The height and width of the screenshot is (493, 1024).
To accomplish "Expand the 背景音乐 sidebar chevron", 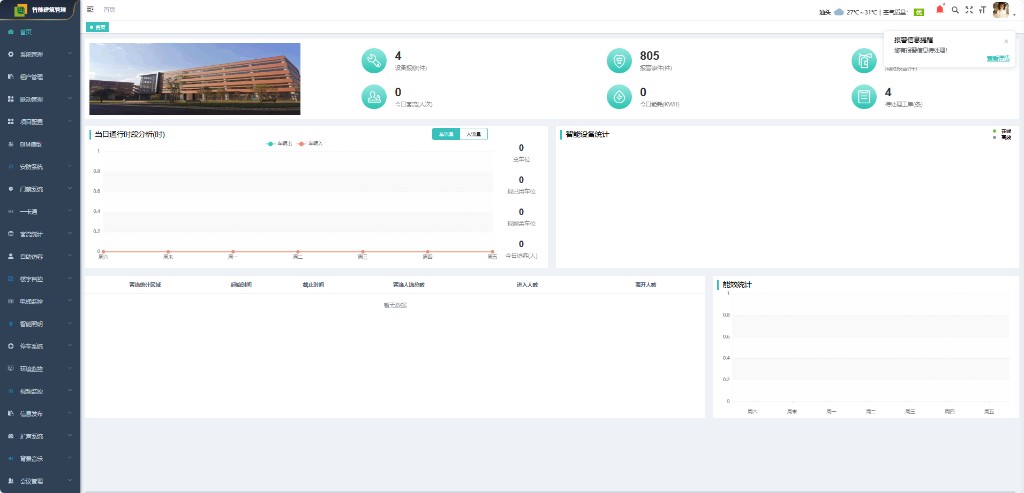I will pyautogui.click(x=70, y=458).
